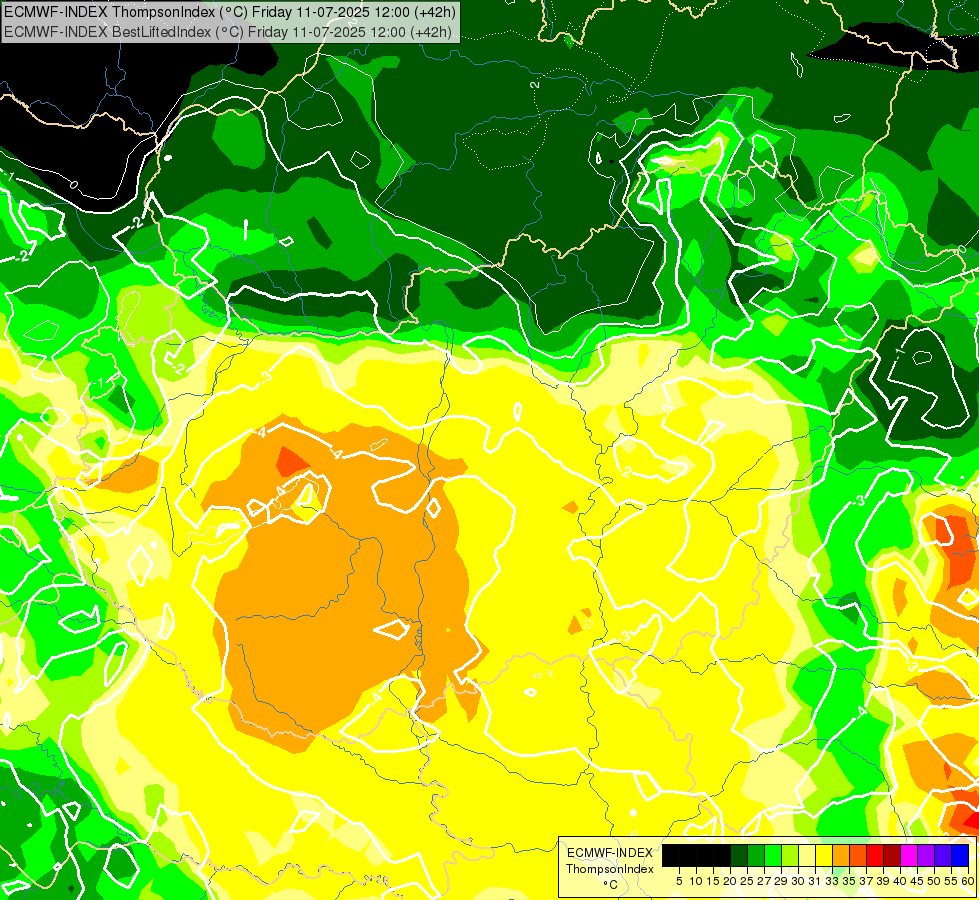
Task: Click the legend tick value '31'
Action: coord(815,881)
